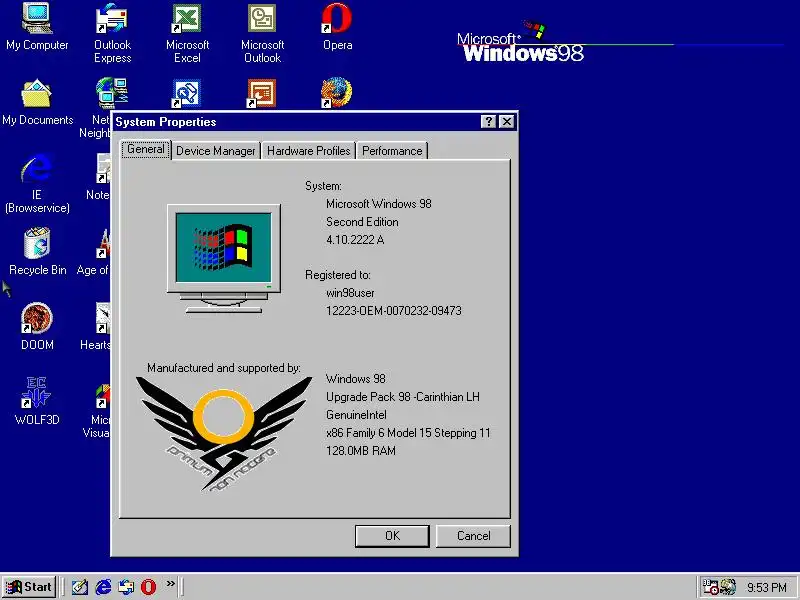Close the System Properties dialog
This screenshot has width=800, height=600.
click(x=506, y=121)
